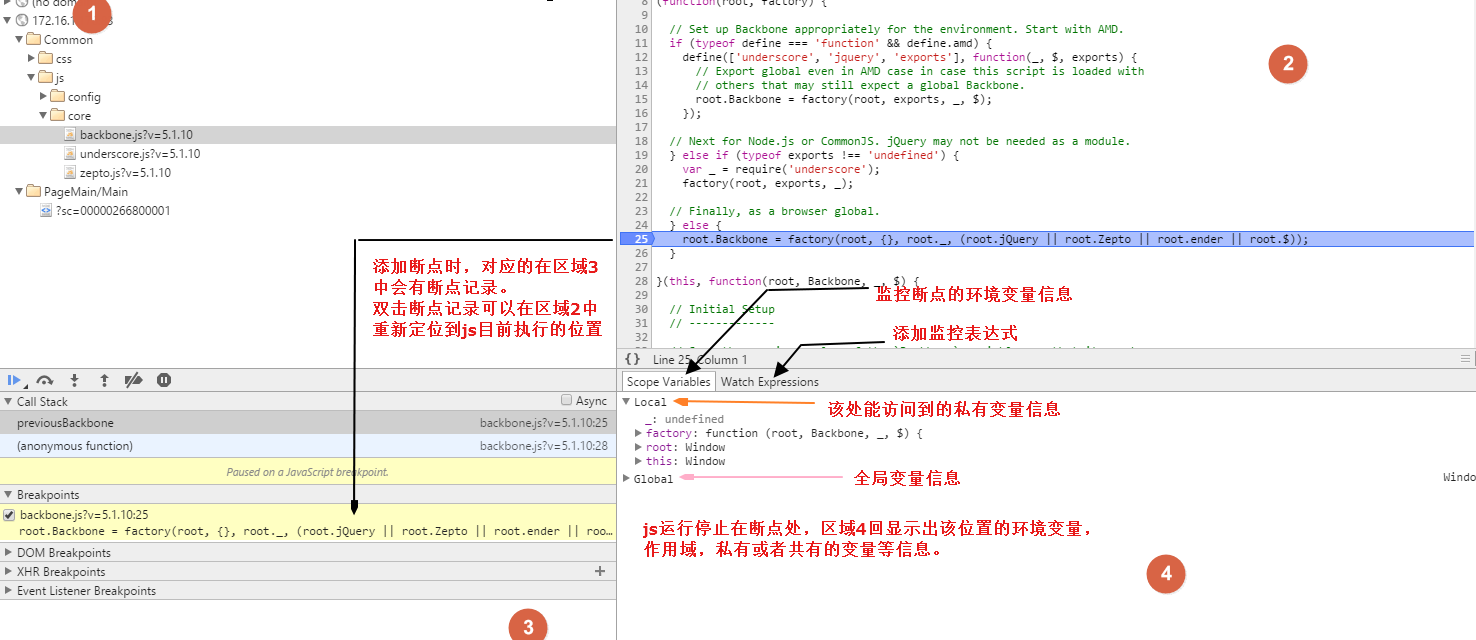Viewport: 1476px width, 640px height.
Task: Expand the Event Listener Breakpoints section
Action: coord(9,590)
